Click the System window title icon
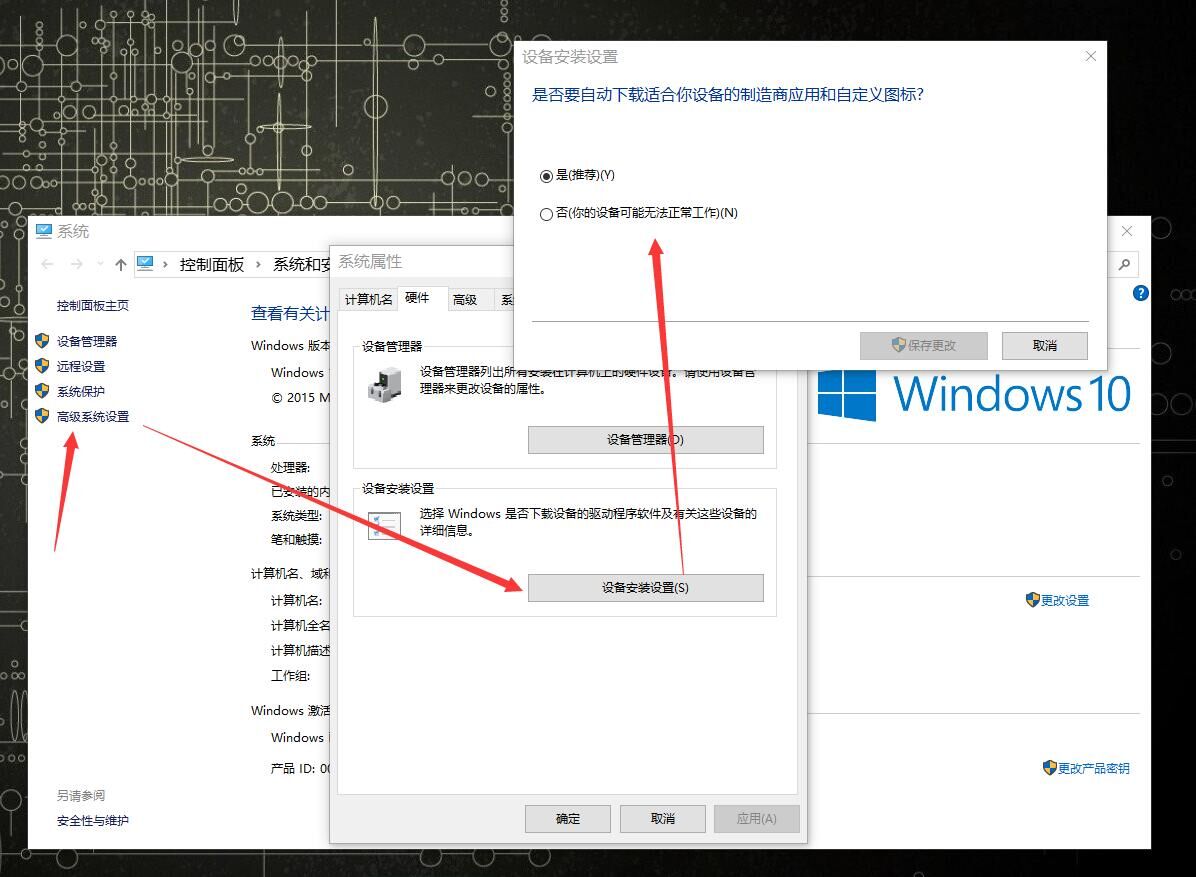 (44, 231)
